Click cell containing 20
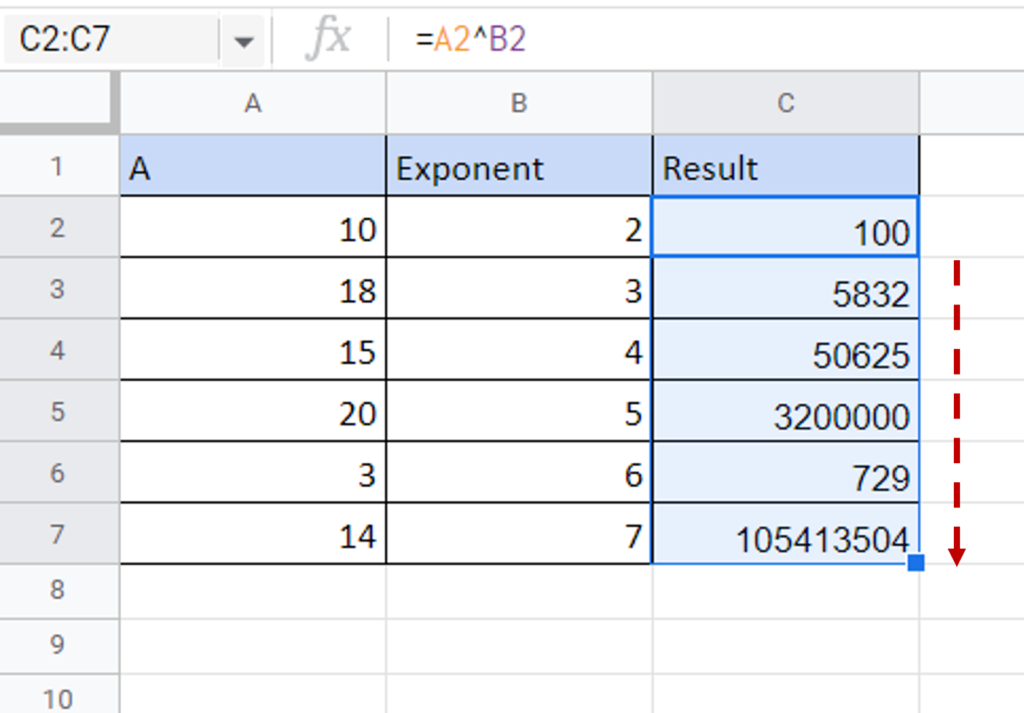This screenshot has width=1024, height=713. click(253, 411)
